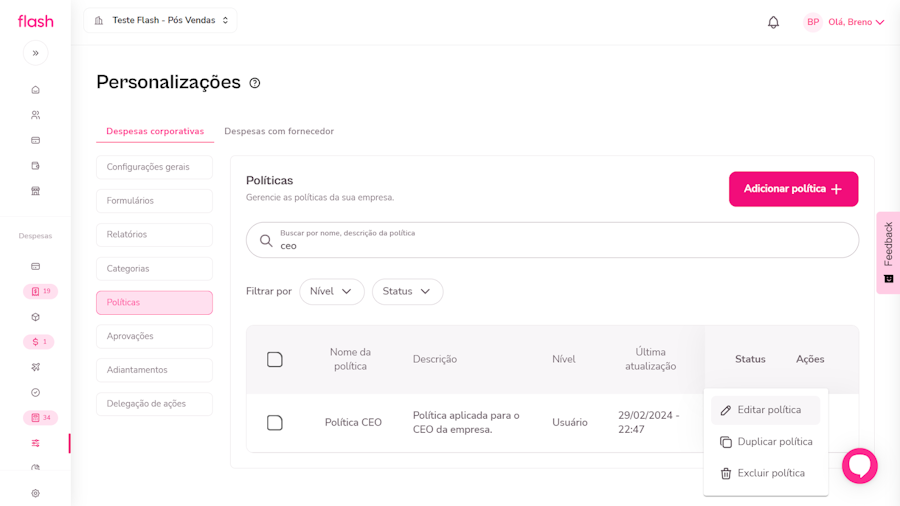Click the Usuário level cell

click(570, 423)
